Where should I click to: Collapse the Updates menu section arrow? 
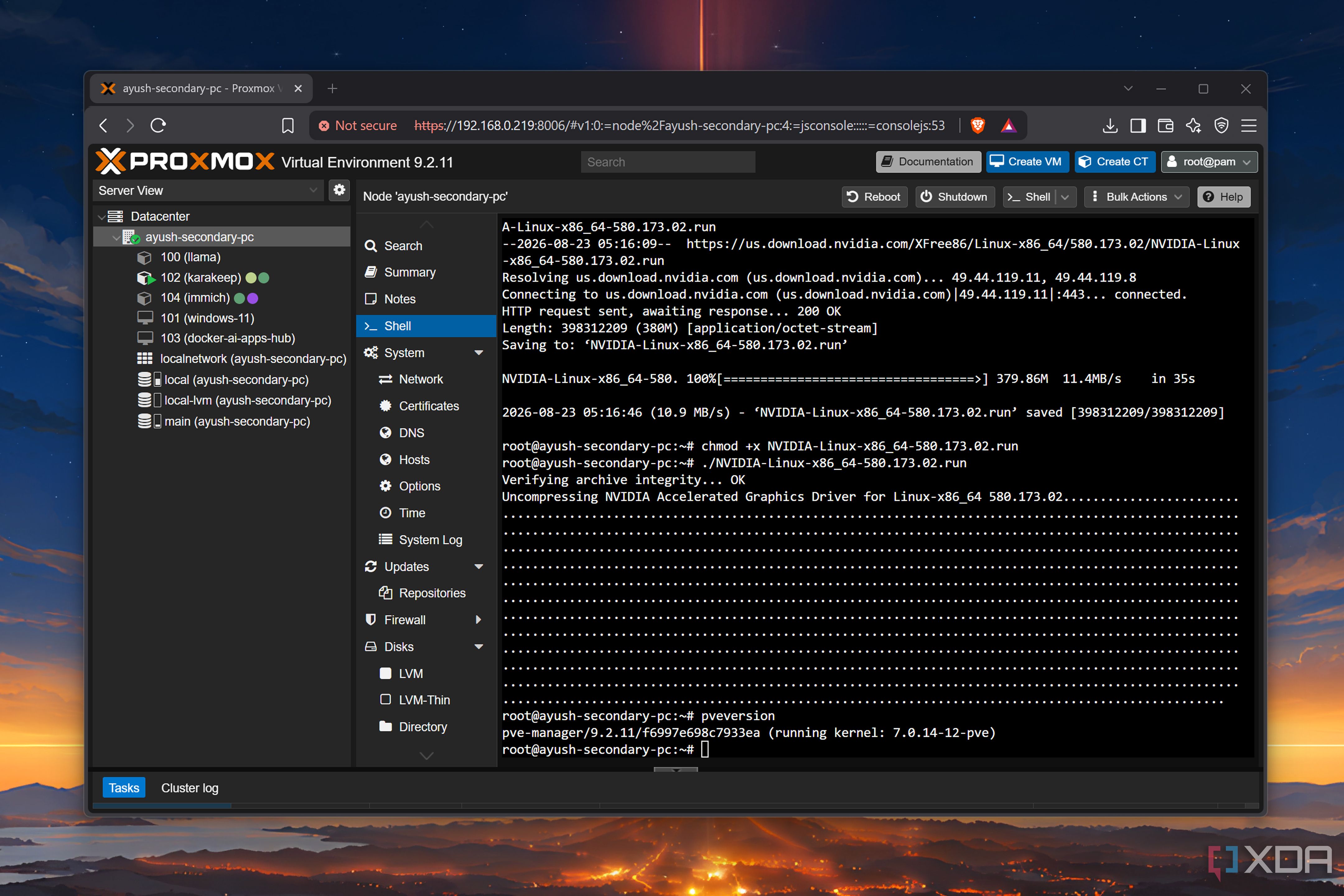point(479,566)
